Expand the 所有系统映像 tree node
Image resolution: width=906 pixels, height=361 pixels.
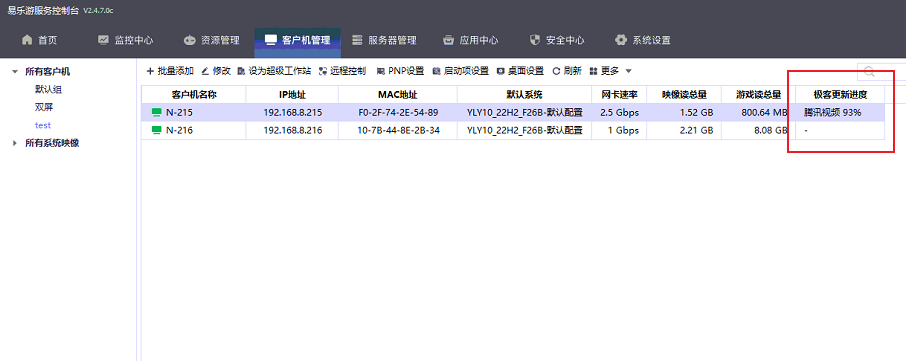(x=15, y=143)
